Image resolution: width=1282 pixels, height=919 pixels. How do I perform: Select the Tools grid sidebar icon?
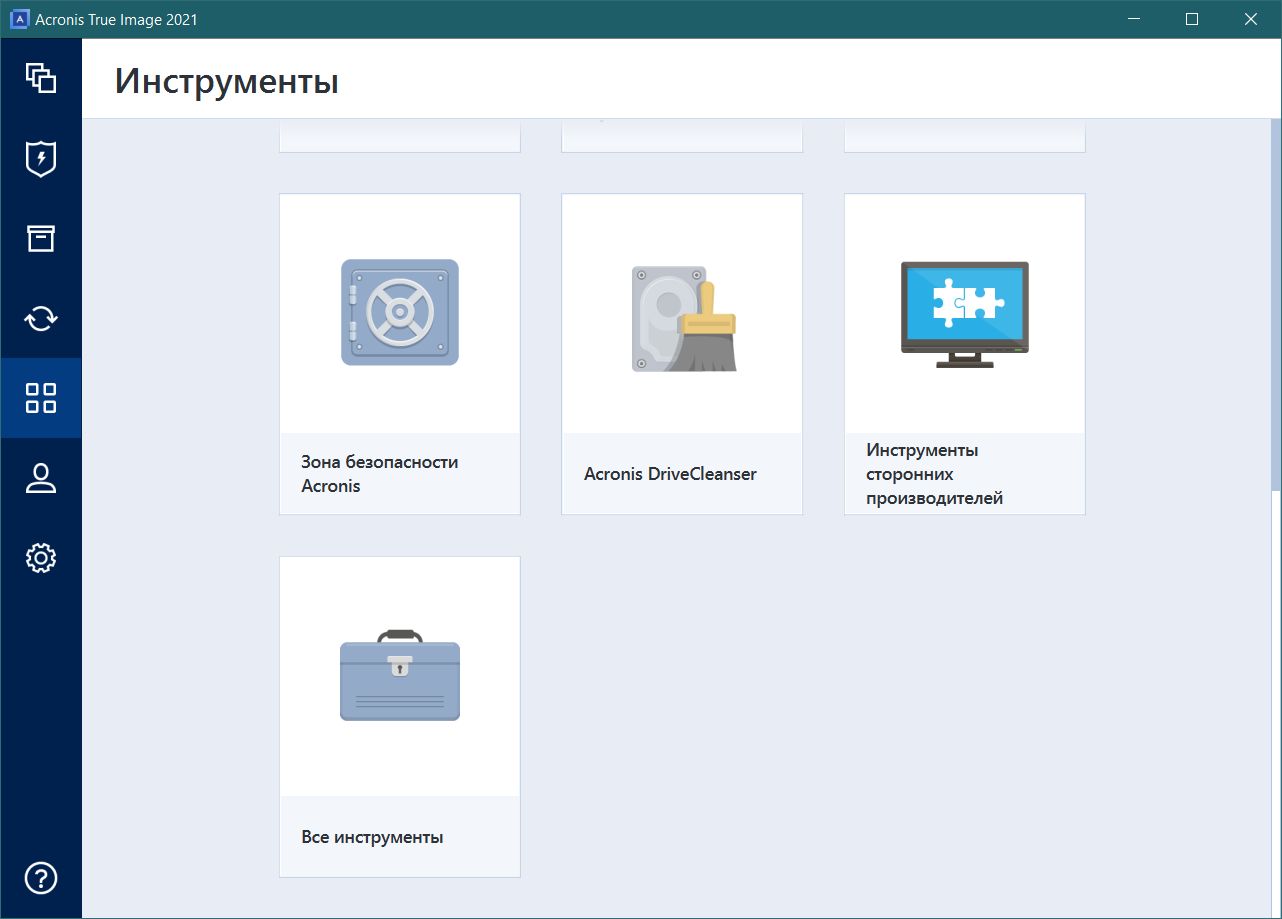pos(41,398)
